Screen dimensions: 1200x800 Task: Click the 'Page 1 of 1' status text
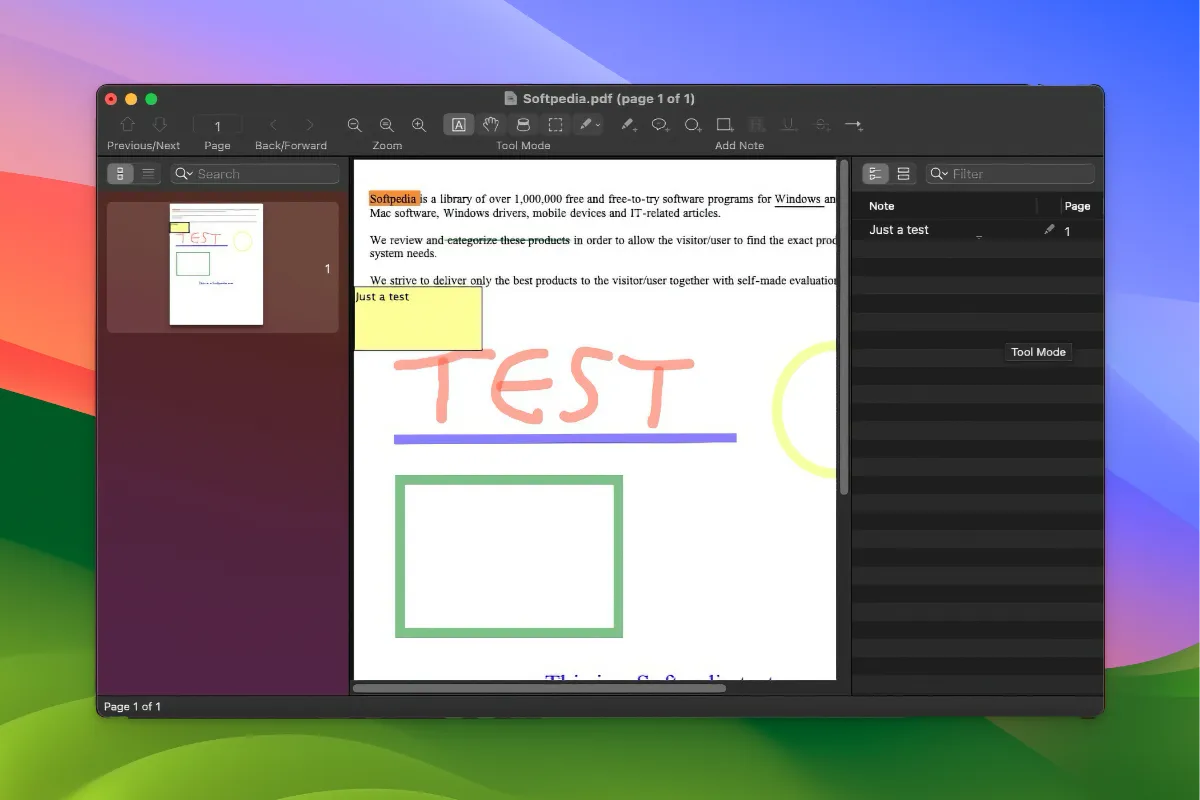click(x=133, y=707)
